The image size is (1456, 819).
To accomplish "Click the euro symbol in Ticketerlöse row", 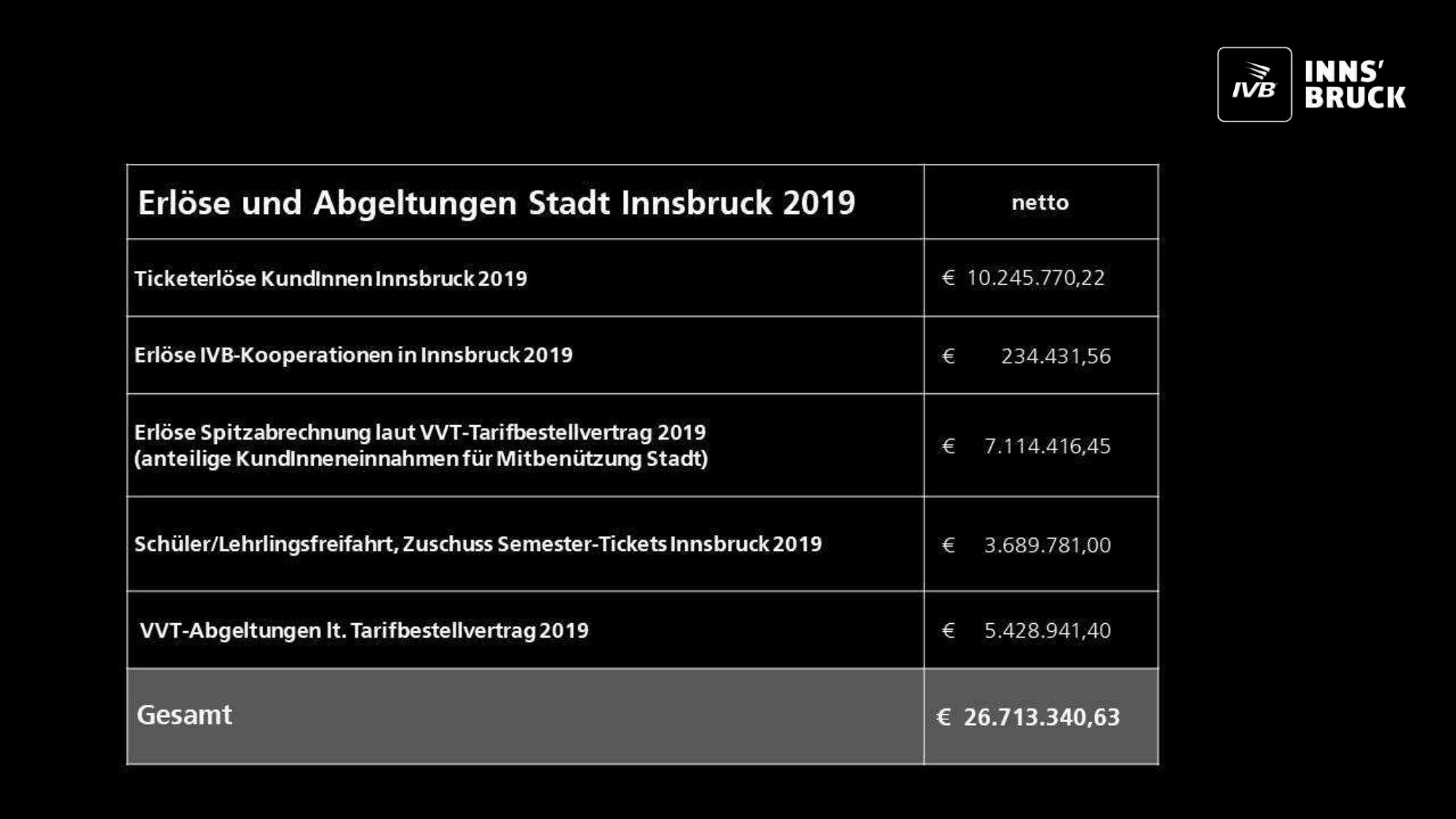I will tap(948, 277).
